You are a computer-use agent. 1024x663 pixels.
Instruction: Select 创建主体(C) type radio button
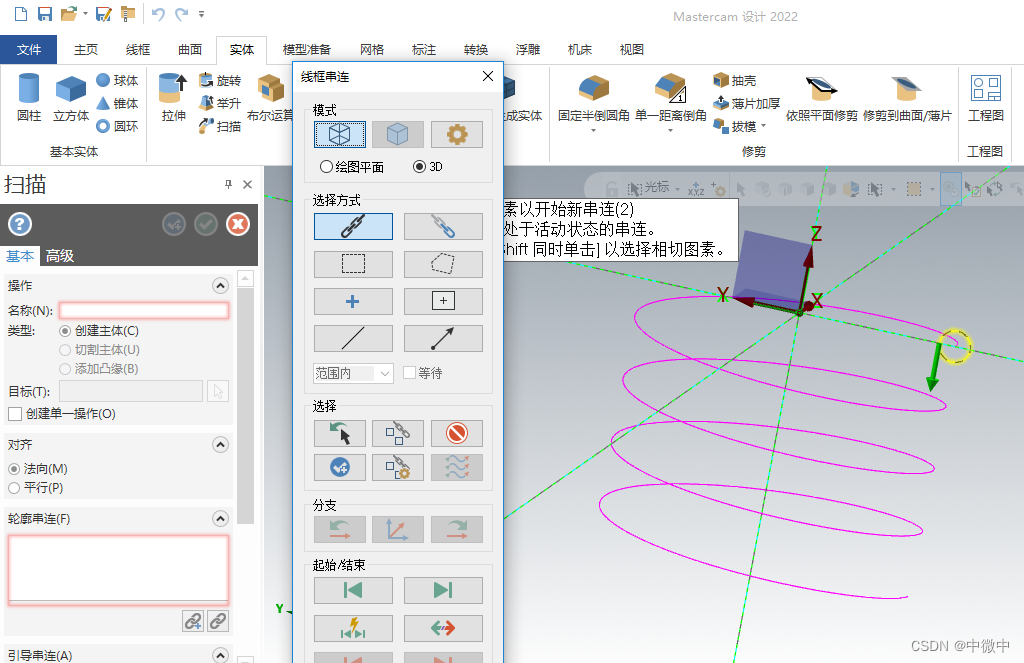65,331
